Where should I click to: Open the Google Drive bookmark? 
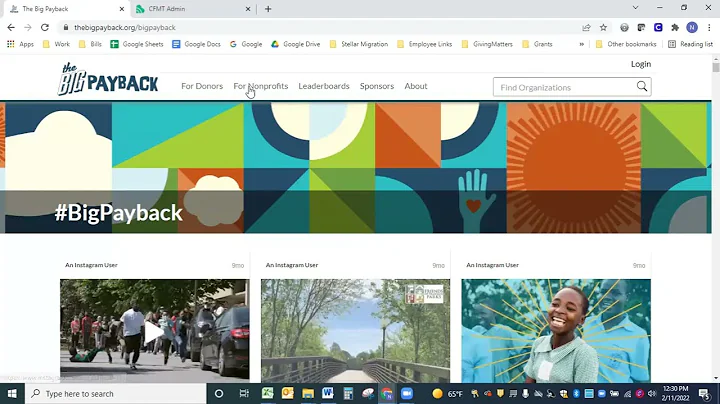click(x=296, y=44)
